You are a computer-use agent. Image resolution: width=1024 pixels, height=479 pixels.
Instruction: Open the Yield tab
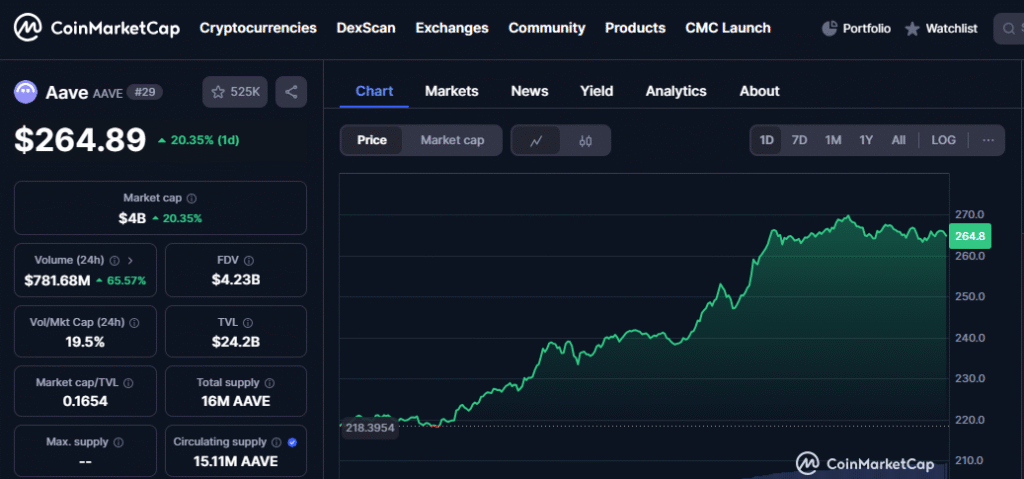click(597, 91)
